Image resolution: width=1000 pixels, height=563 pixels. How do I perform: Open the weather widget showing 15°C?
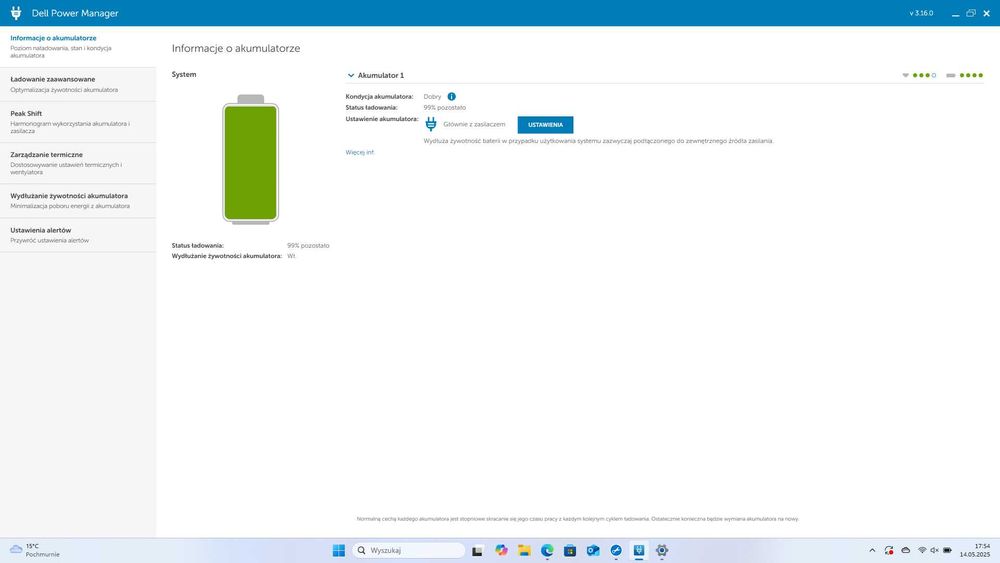35,550
